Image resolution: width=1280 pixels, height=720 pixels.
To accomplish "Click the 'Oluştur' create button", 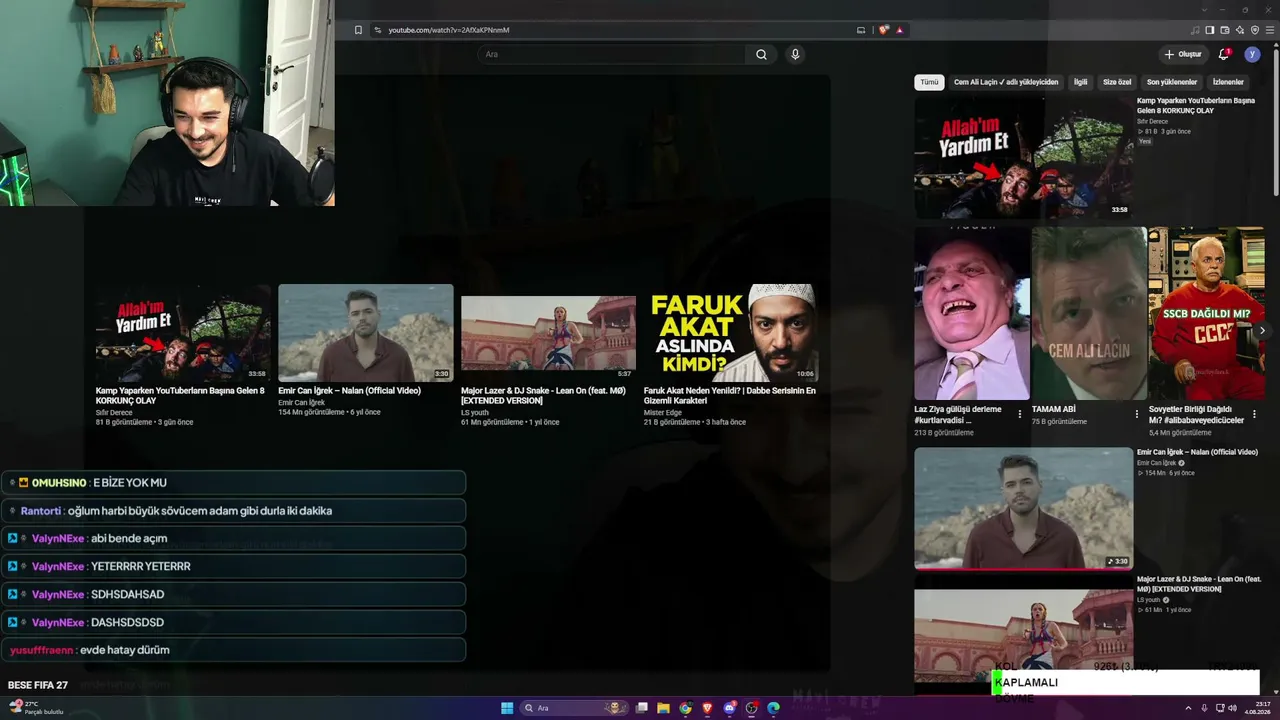I will click(1183, 54).
